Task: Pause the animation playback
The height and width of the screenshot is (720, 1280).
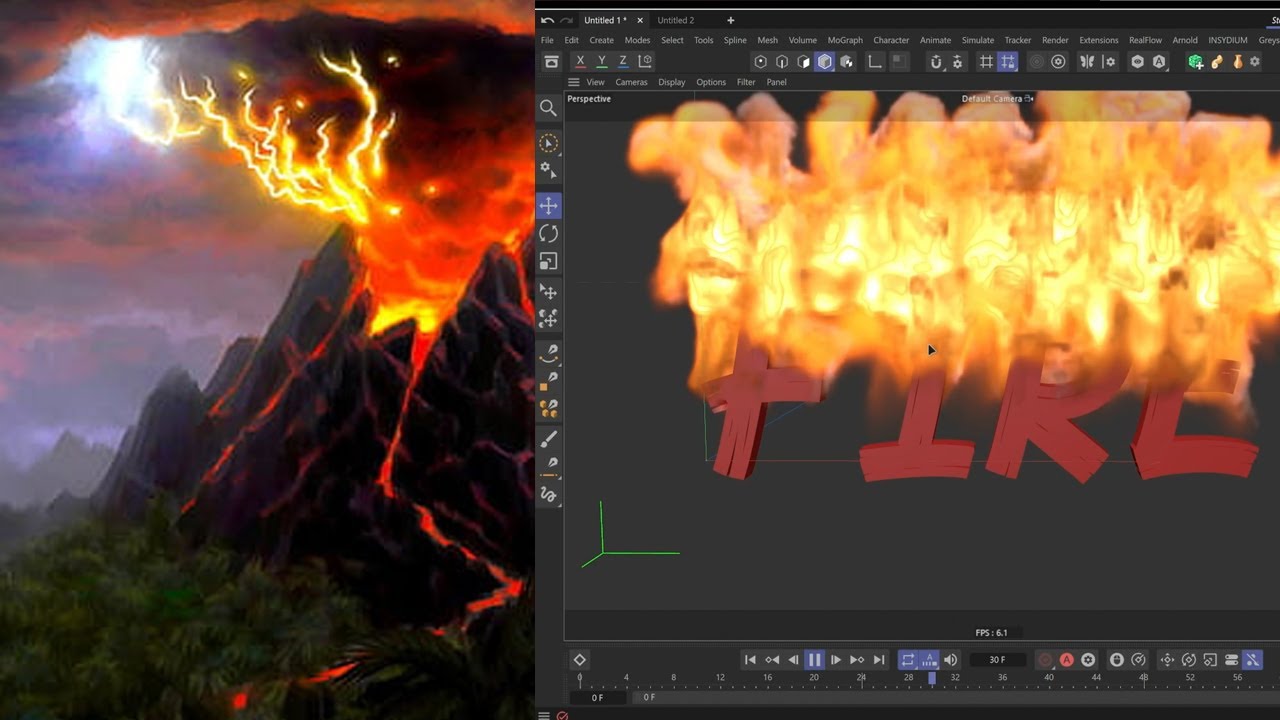Action: [814, 660]
